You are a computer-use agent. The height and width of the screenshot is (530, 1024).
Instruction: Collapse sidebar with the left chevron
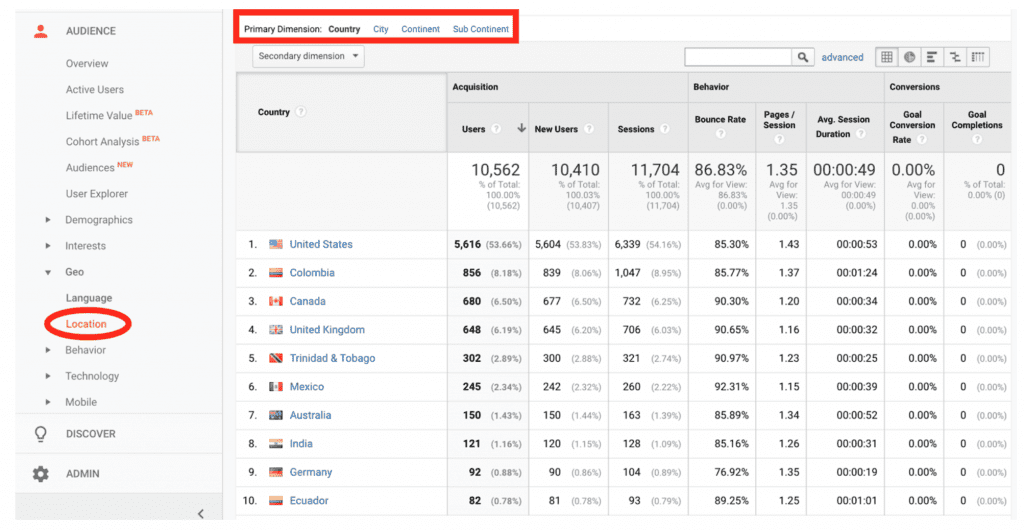pos(200,514)
